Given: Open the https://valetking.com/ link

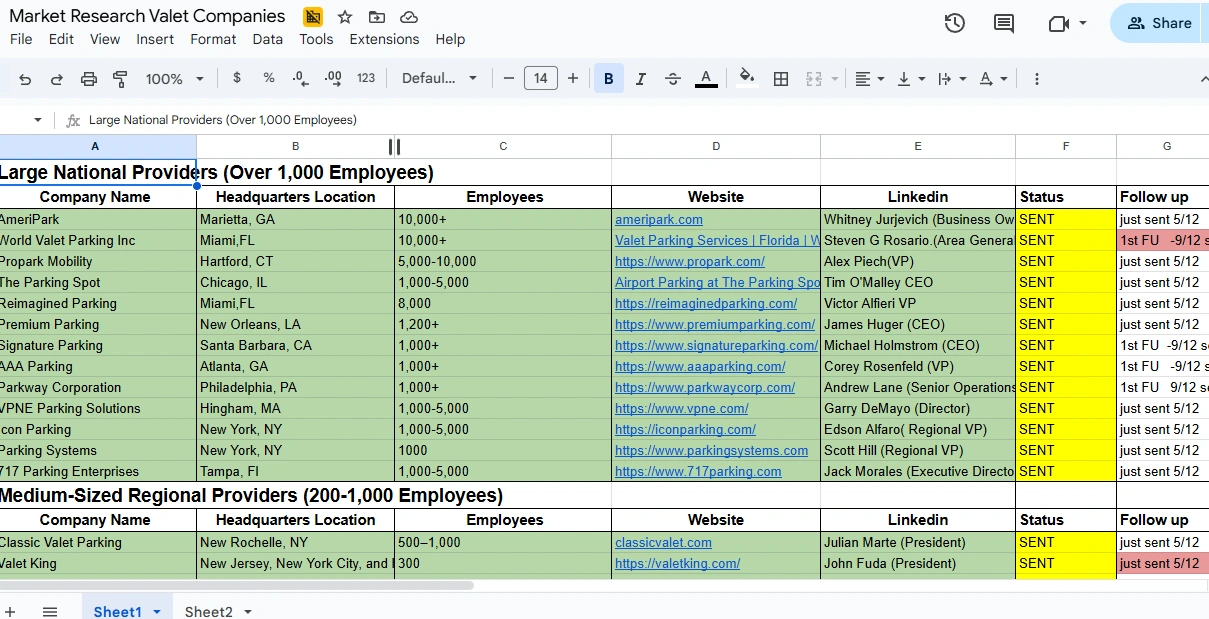Looking at the screenshot, I should click(677, 563).
